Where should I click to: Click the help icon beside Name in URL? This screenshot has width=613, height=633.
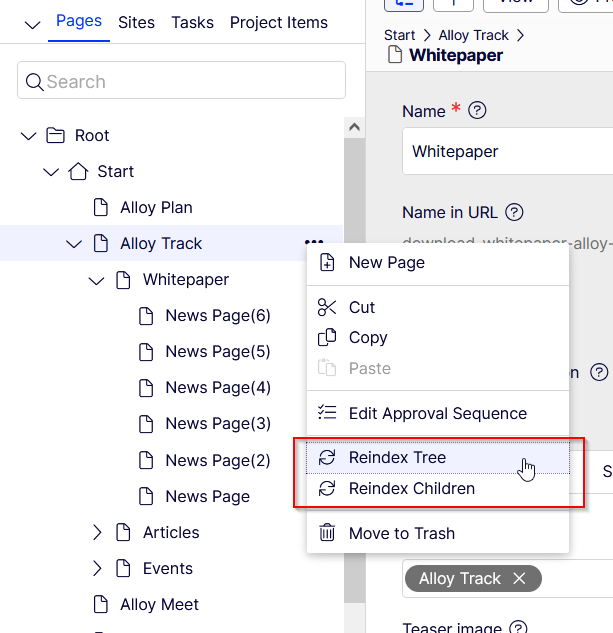click(514, 212)
